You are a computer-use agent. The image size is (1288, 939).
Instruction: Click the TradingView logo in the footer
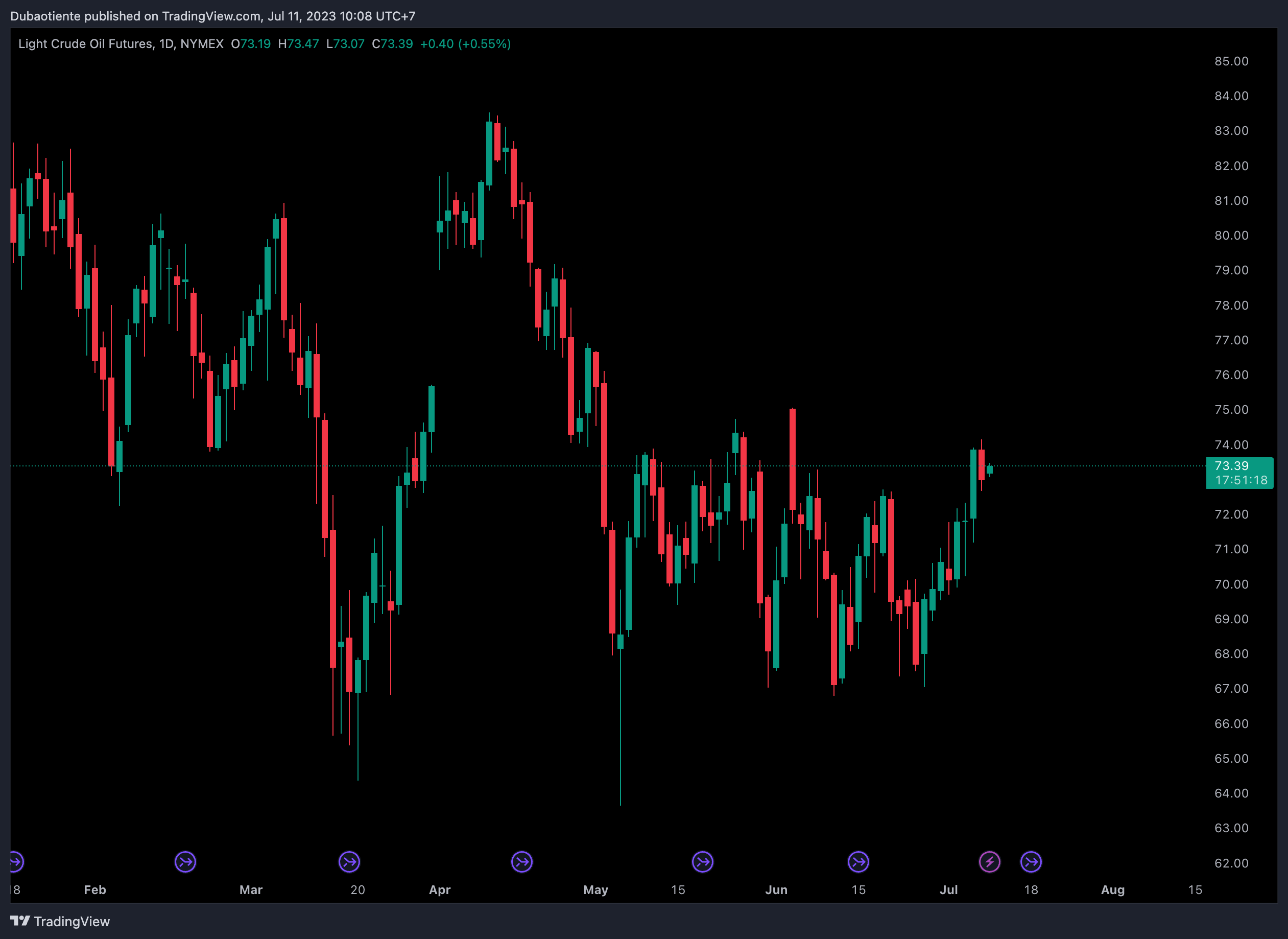coord(60,921)
